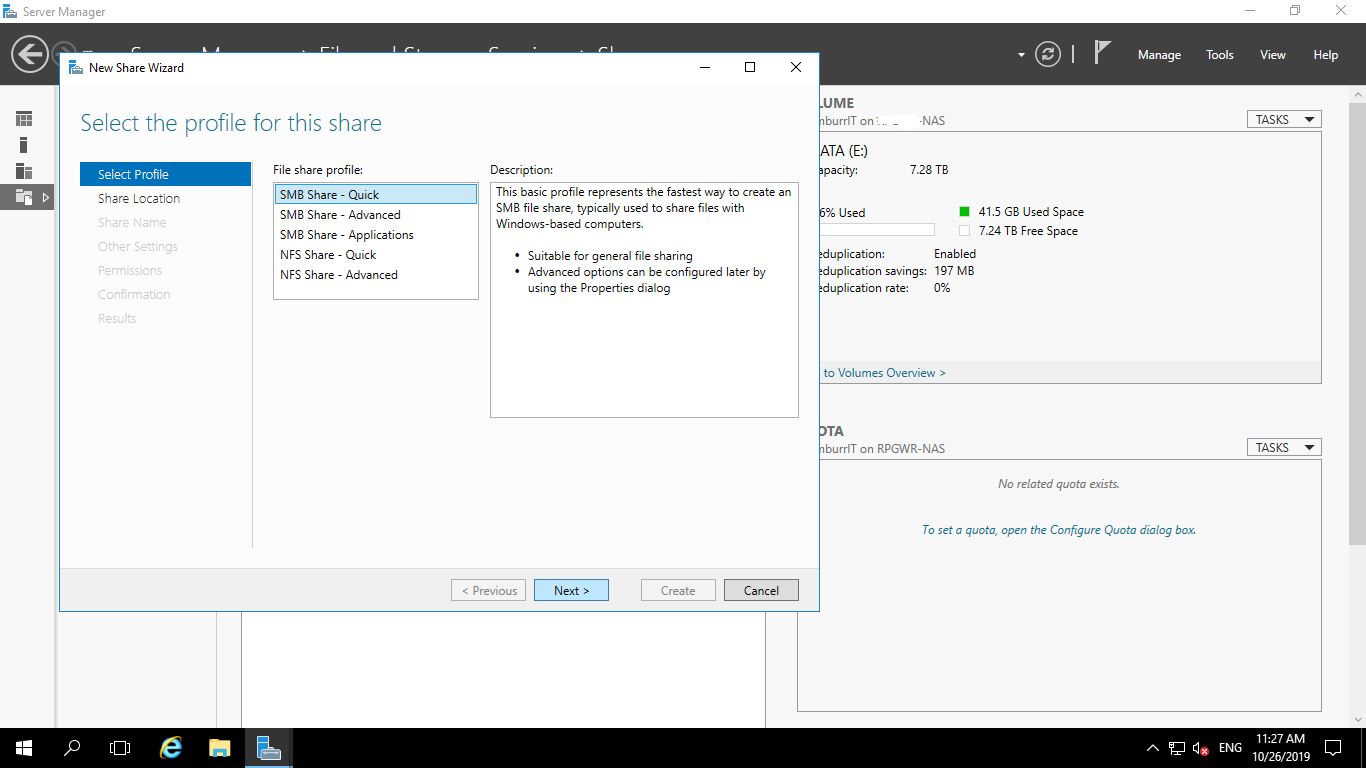Open File Explorer from the taskbar
The width and height of the screenshot is (1366, 768).
[219, 747]
